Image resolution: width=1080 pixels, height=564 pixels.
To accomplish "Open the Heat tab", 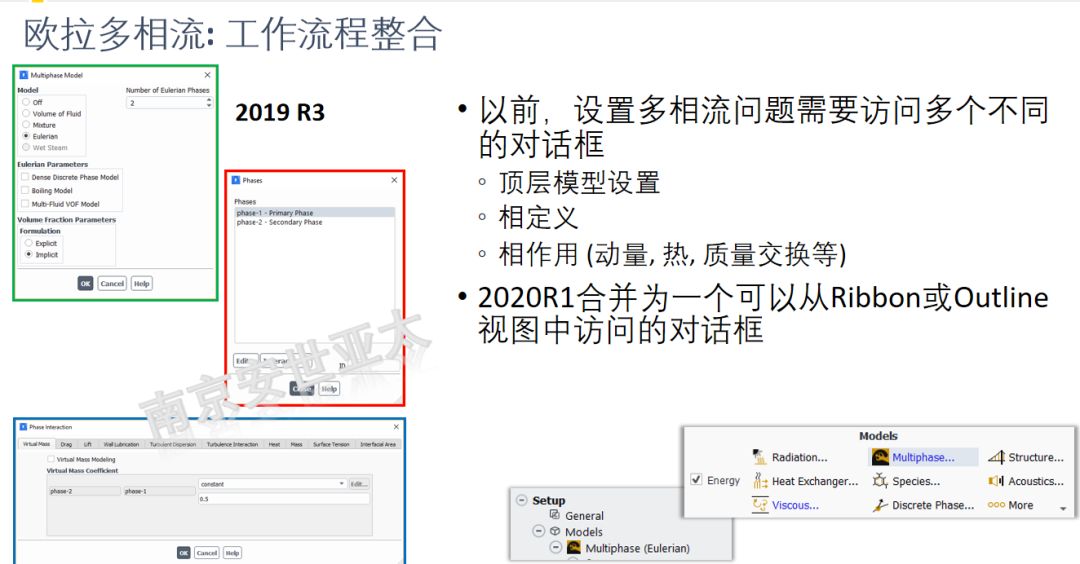I will (274, 445).
